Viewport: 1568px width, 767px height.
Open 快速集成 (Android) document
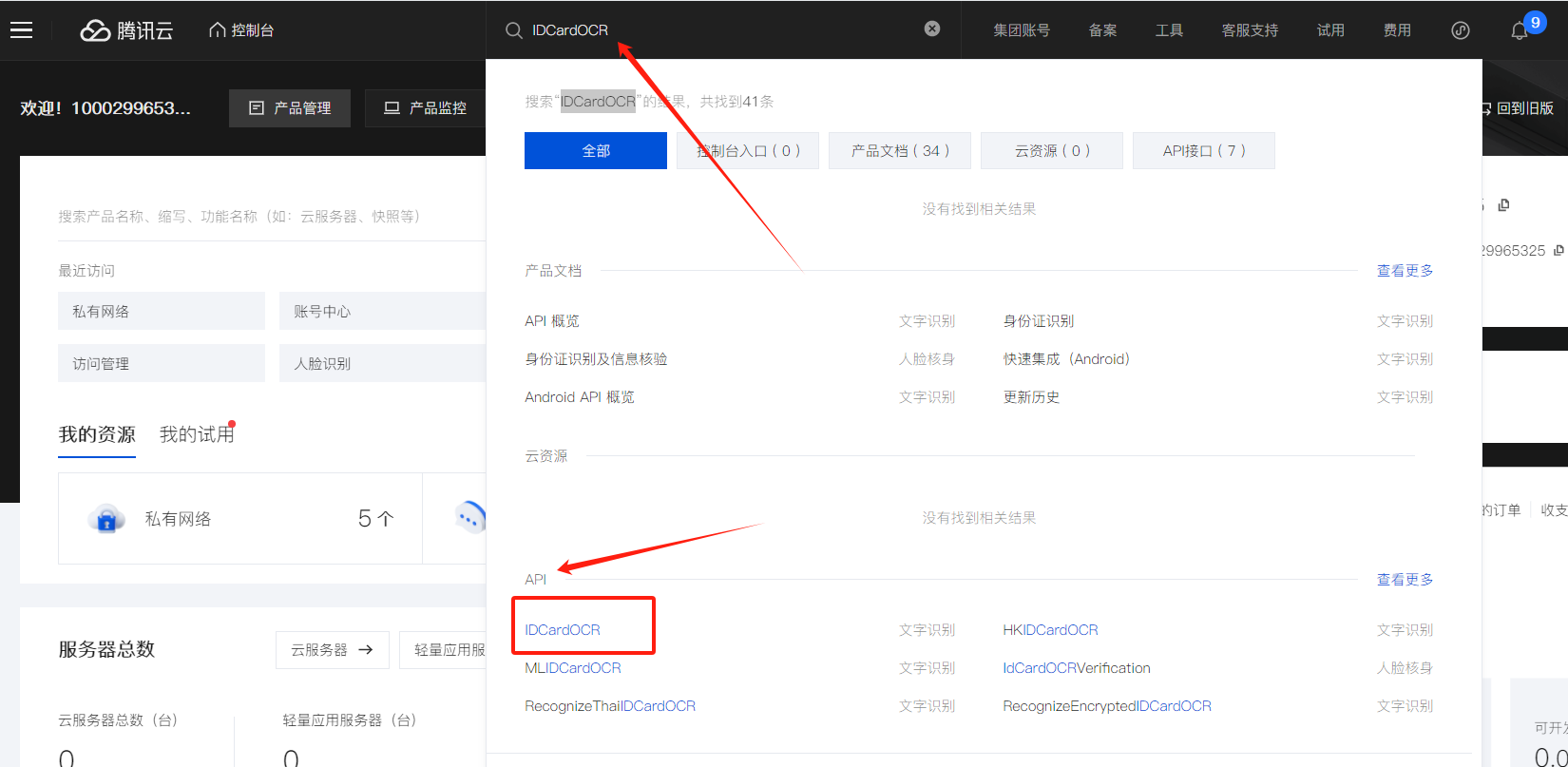1066,359
